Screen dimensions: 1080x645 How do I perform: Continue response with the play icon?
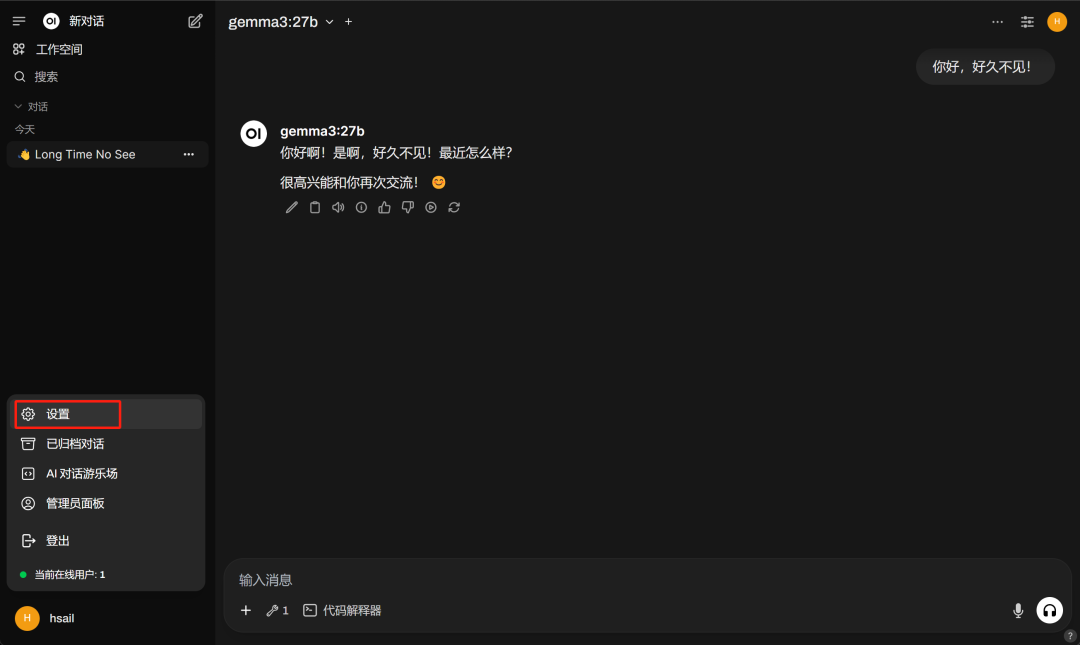(x=430, y=207)
